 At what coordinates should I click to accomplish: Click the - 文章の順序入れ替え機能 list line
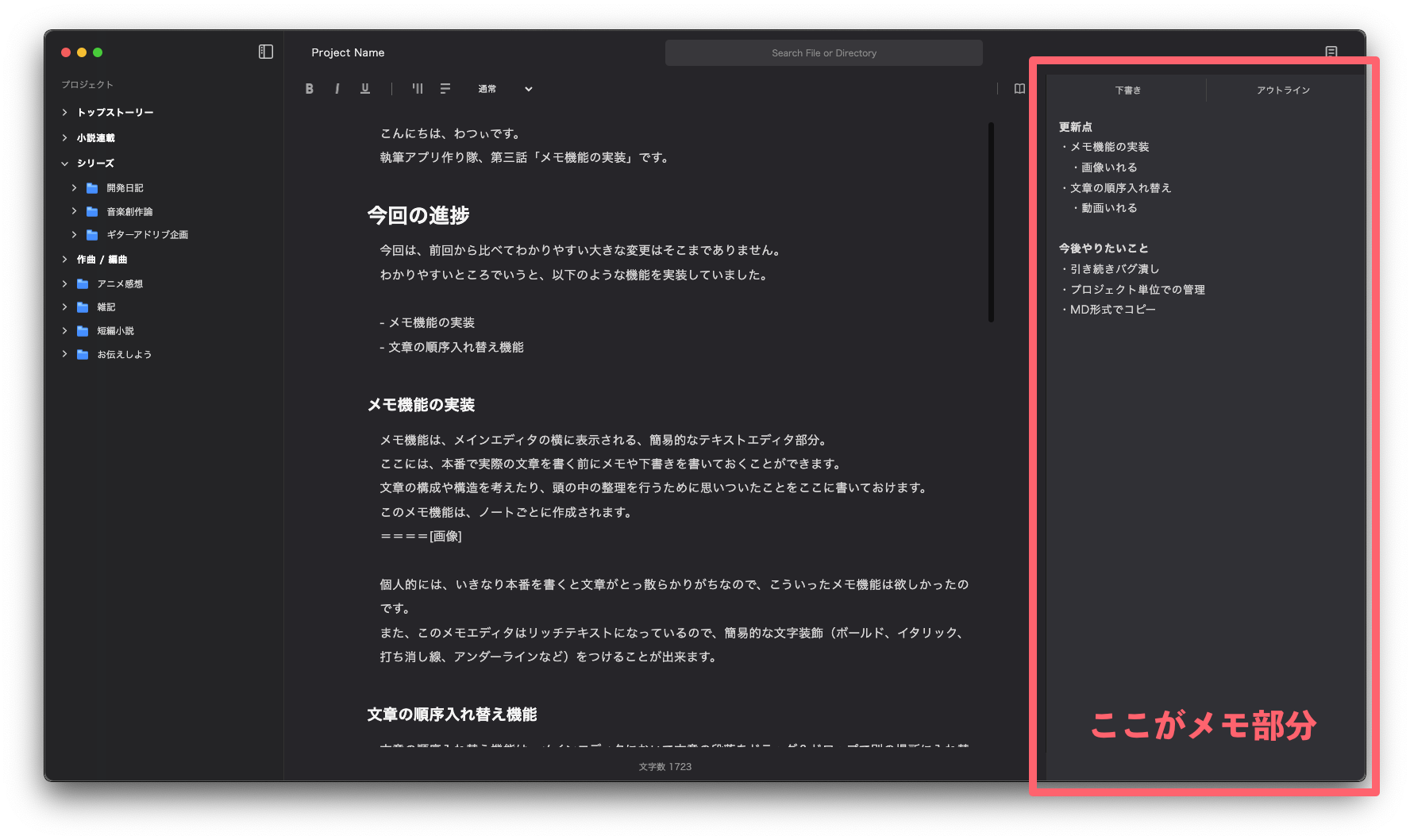(x=452, y=348)
